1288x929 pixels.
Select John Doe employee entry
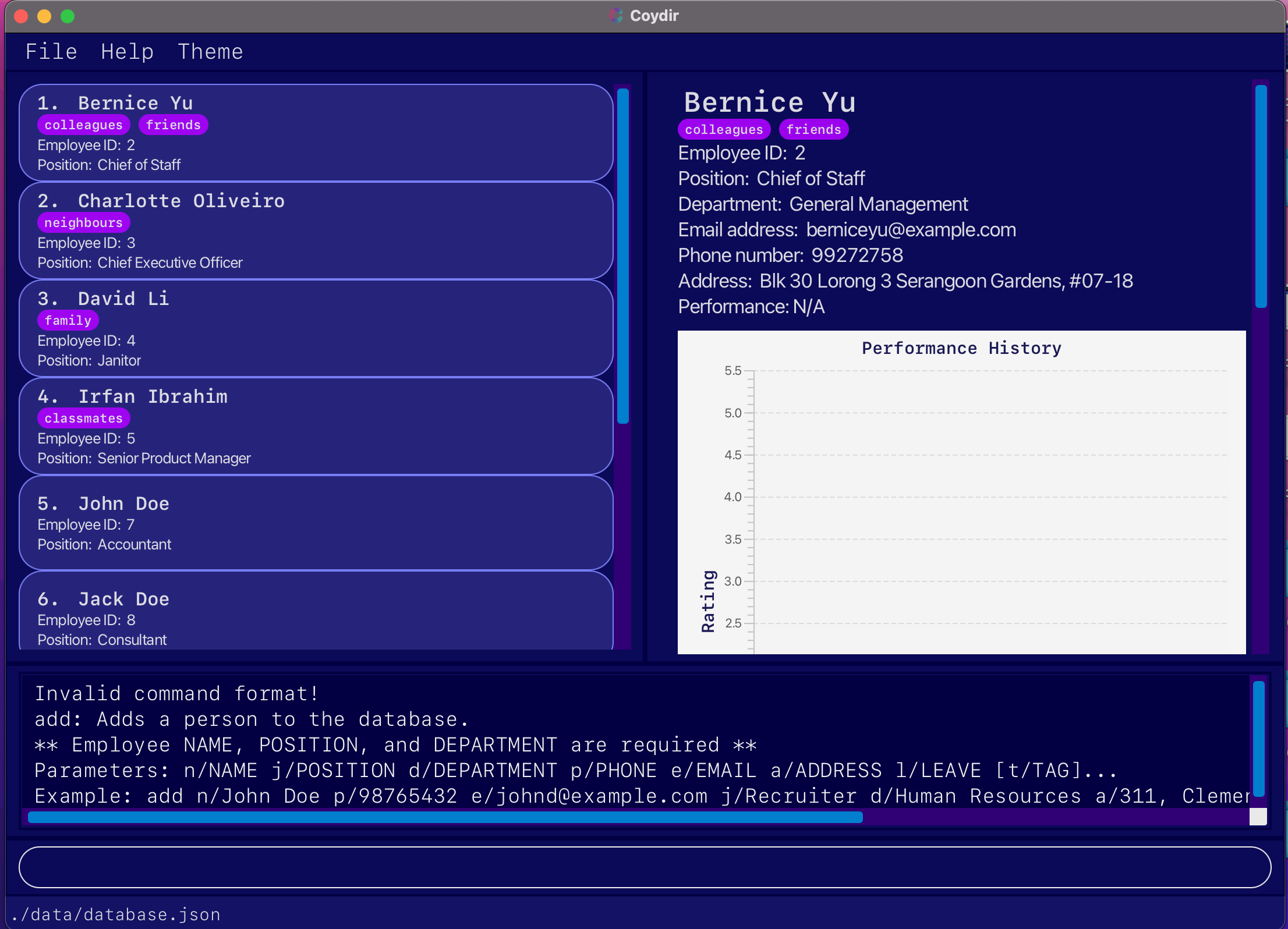(316, 523)
